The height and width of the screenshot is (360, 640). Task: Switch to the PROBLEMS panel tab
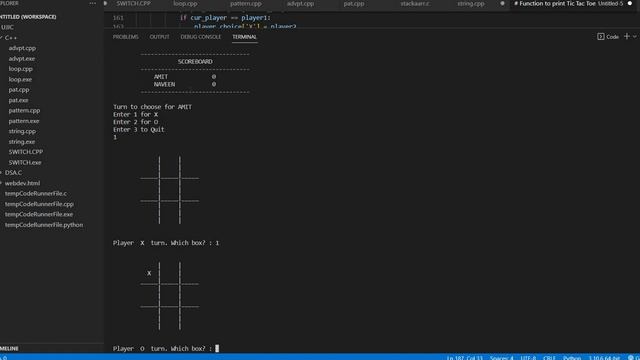coord(126,37)
